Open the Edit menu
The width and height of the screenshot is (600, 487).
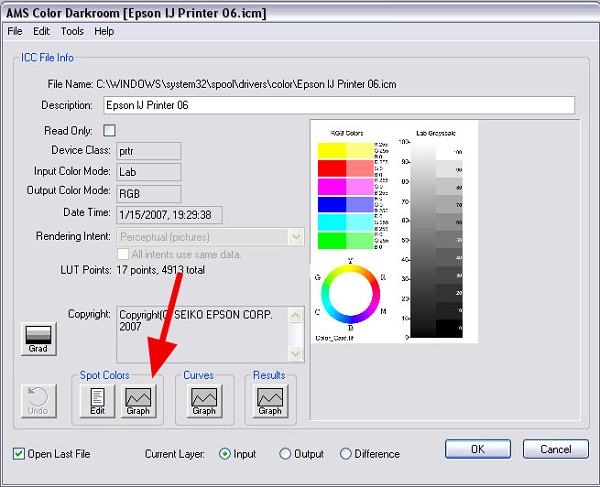pos(41,31)
